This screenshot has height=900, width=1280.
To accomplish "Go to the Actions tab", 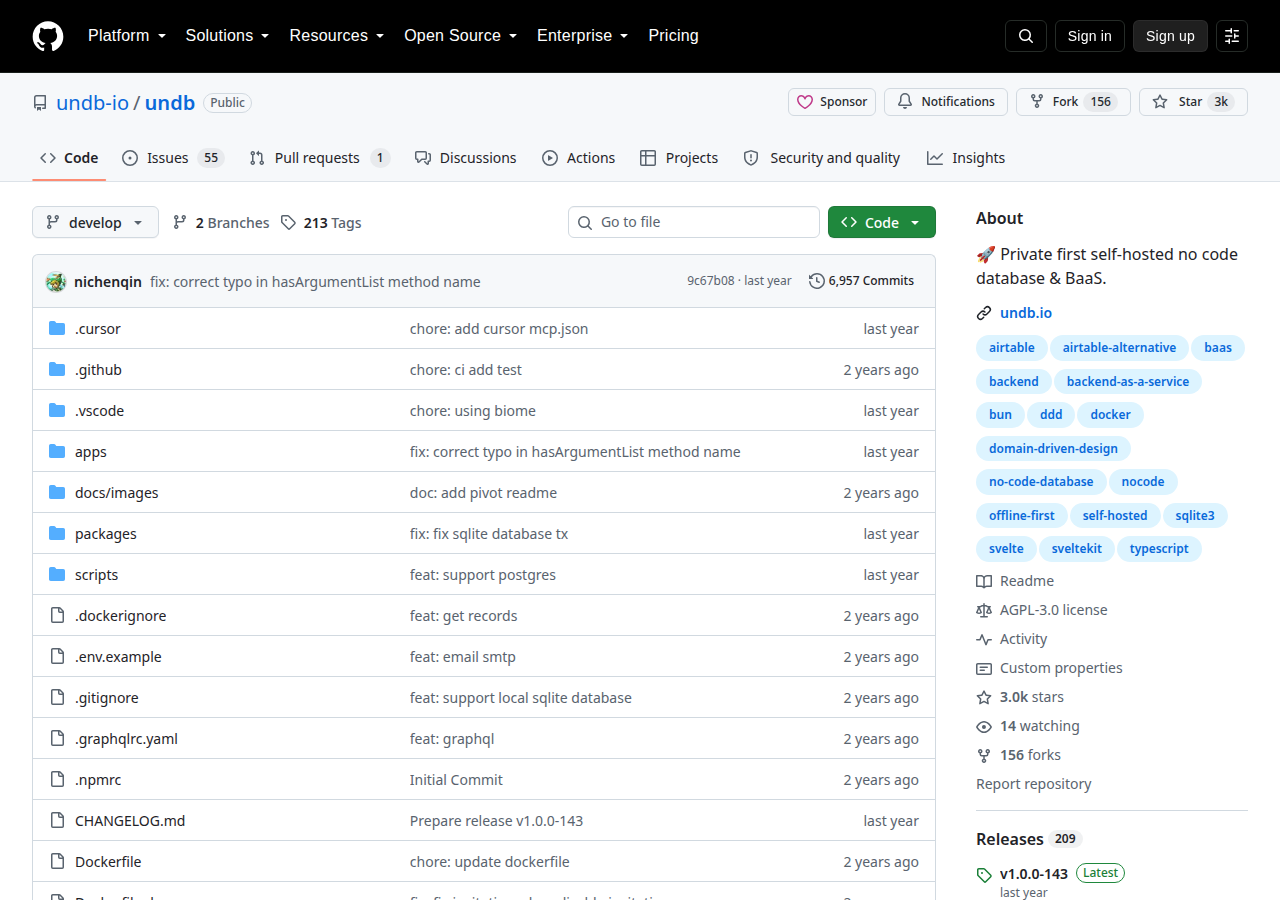I will pyautogui.click(x=578, y=158).
